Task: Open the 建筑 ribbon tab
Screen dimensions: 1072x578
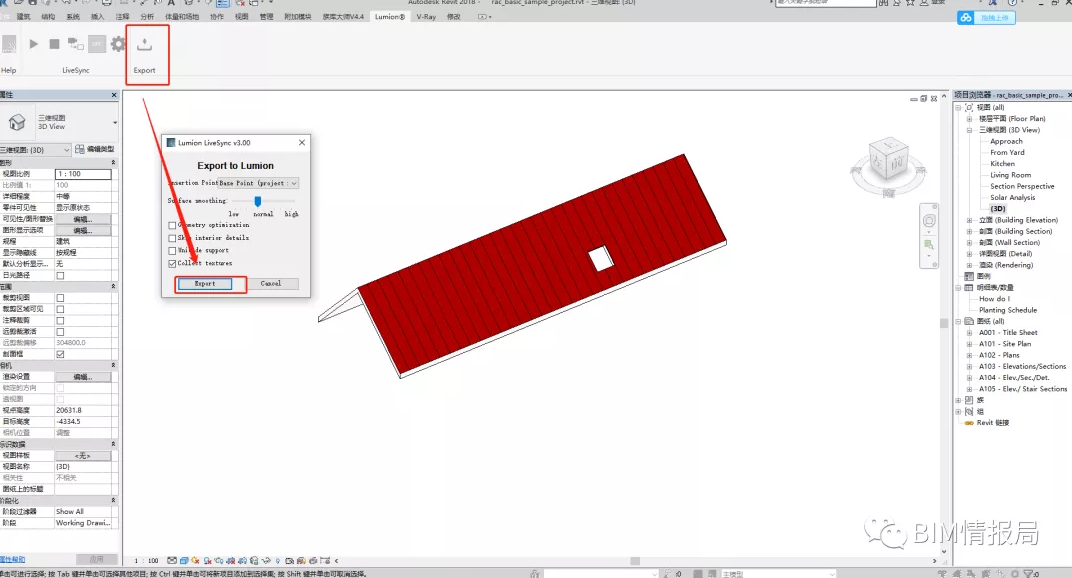Action: coord(24,17)
